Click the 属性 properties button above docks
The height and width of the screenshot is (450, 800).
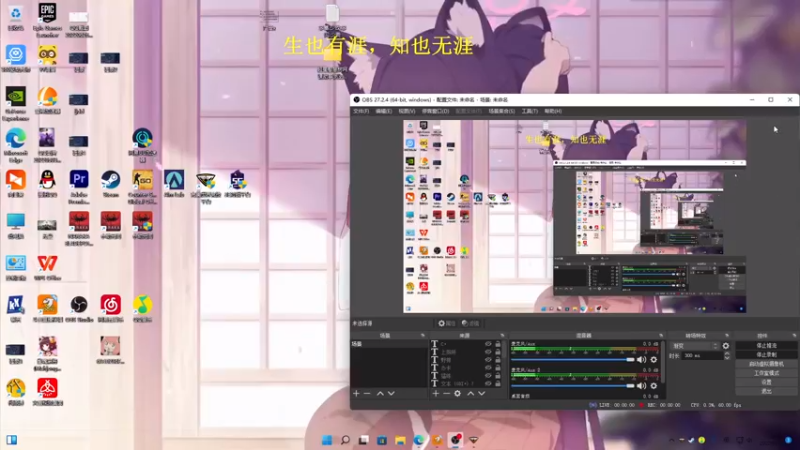(x=446, y=323)
